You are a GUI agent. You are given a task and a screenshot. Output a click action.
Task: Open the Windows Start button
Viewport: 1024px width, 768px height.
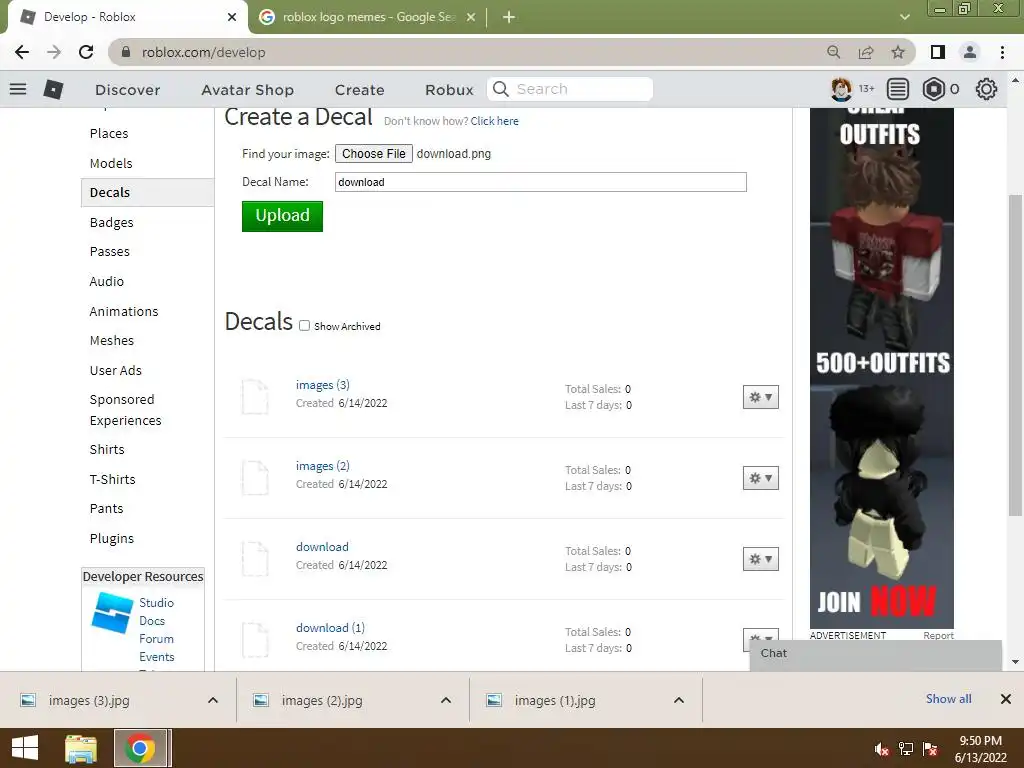(x=25, y=748)
